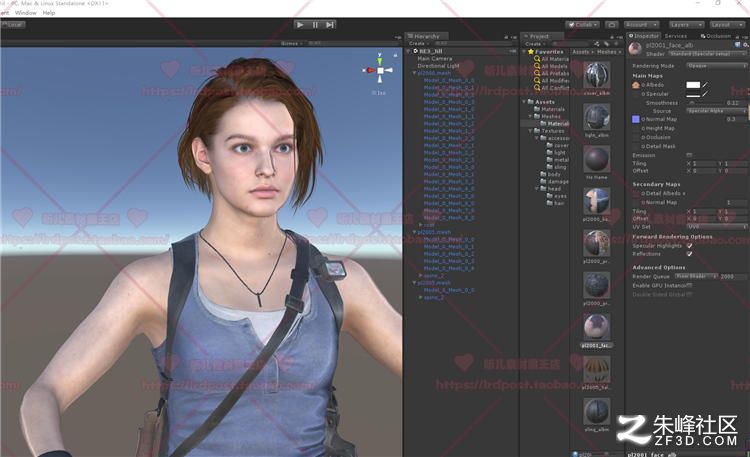Click the Specular color swatch

pyautogui.click(x=693, y=94)
